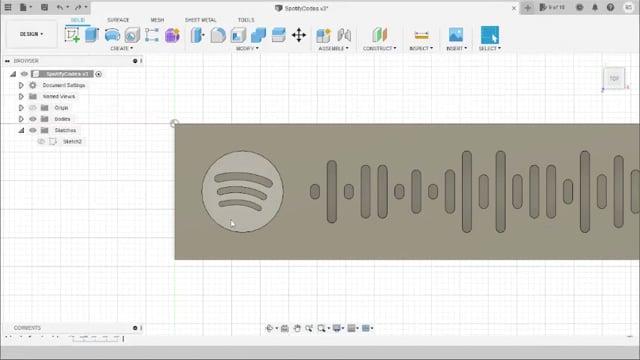Image resolution: width=640 pixels, height=360 pixels.
Task: Show the hidden Sketch2 via its eye icon
Action: click(41, 141)
